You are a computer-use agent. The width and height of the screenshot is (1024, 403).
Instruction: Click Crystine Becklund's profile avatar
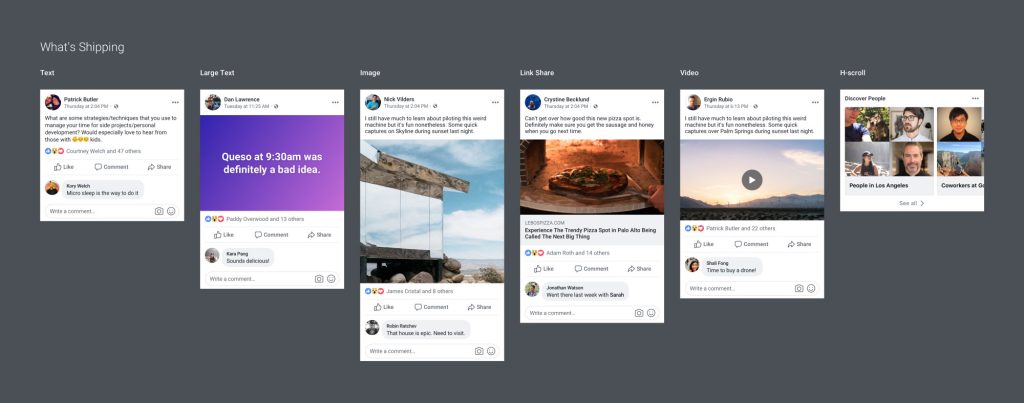click(533, 102)
